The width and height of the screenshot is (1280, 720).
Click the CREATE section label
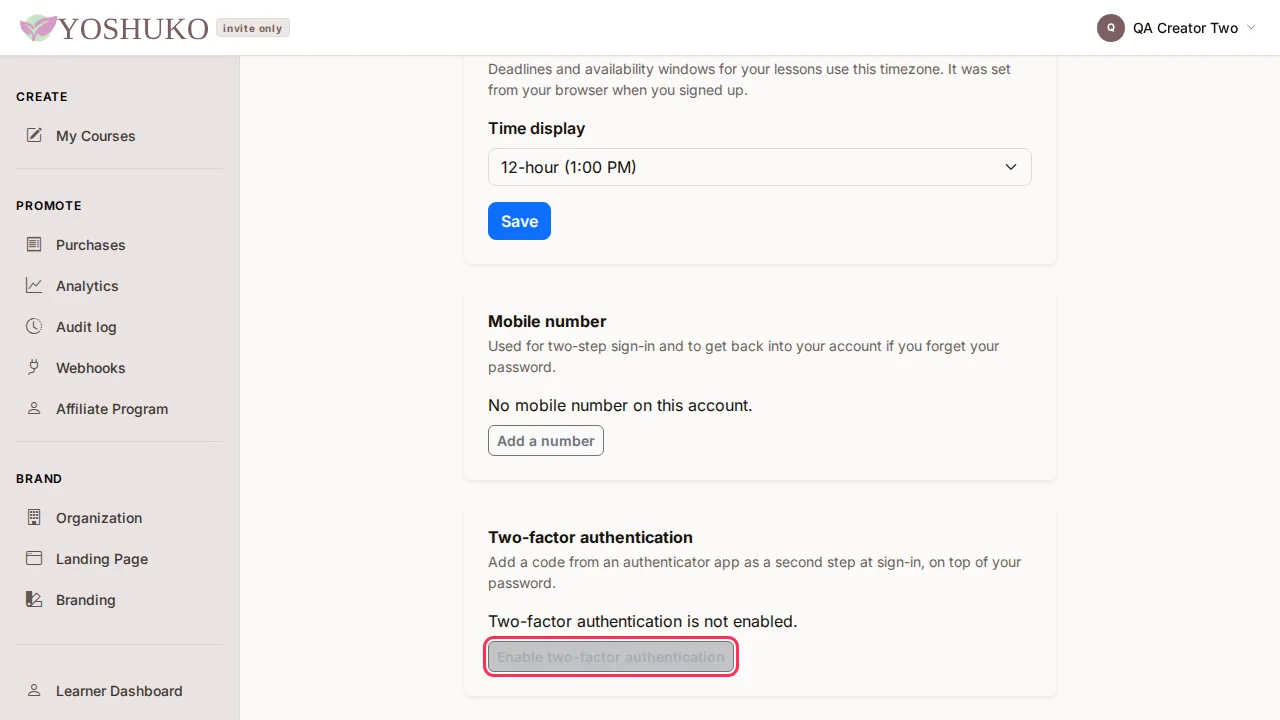pos(42,97)
